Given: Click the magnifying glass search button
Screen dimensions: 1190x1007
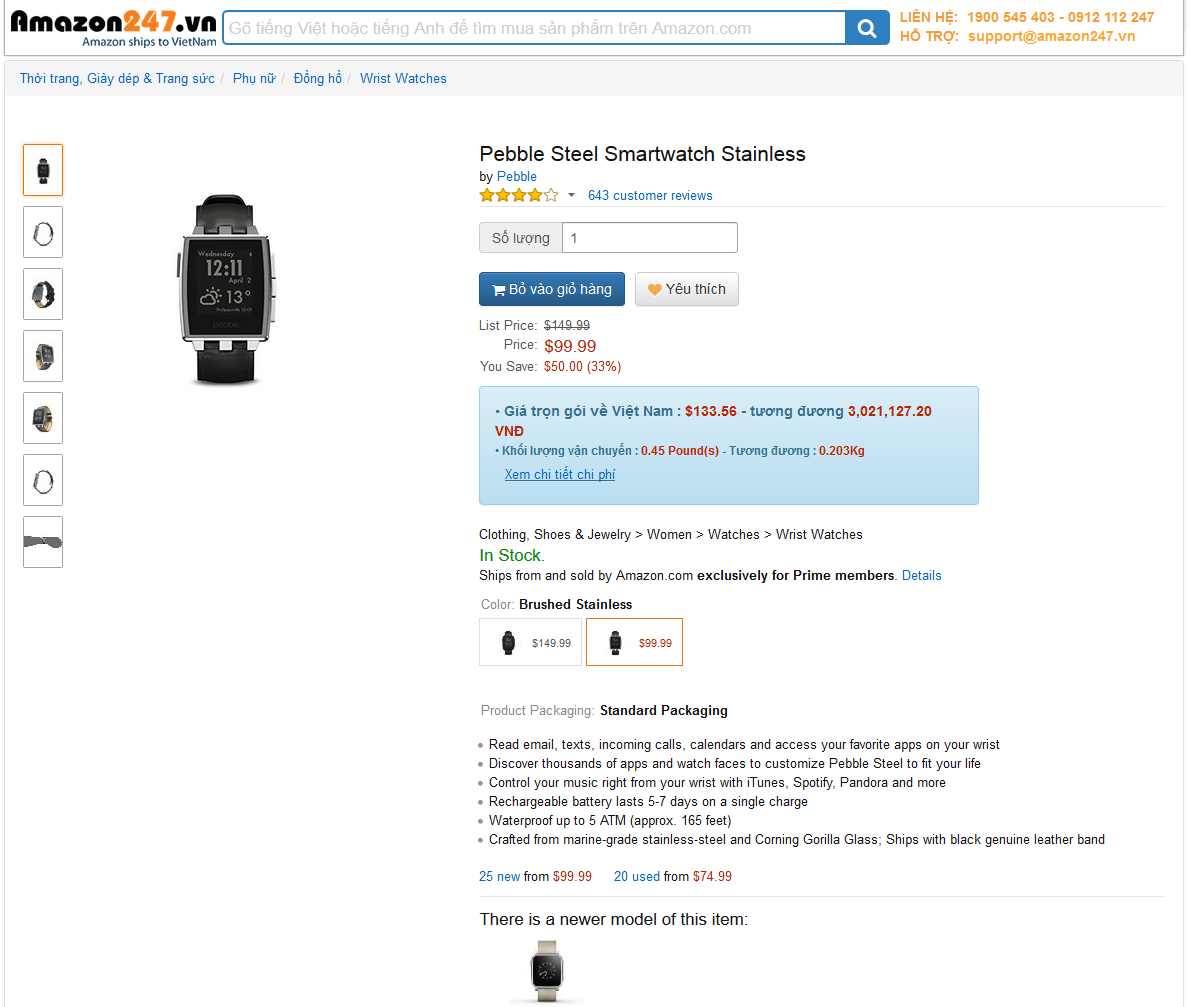Looking at the screenshot, I should click(866, 28).
